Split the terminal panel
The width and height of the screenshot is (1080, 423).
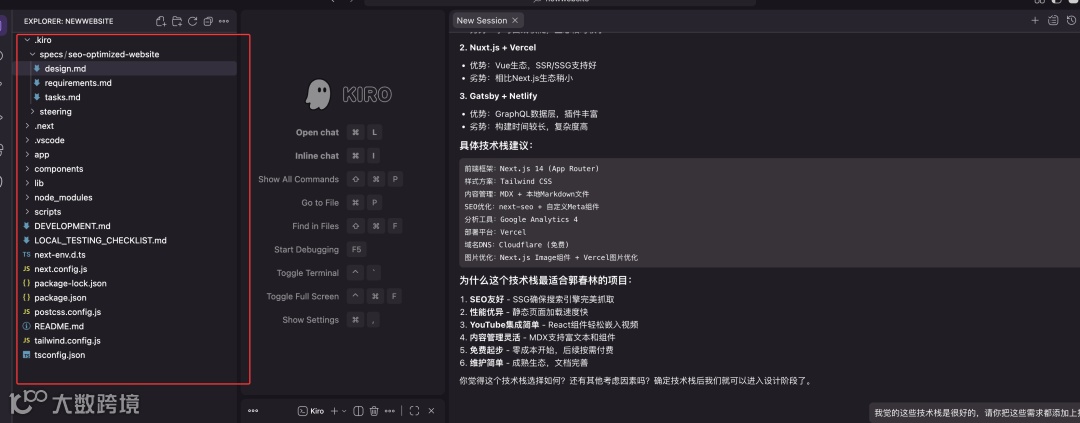tap(358, 411)
